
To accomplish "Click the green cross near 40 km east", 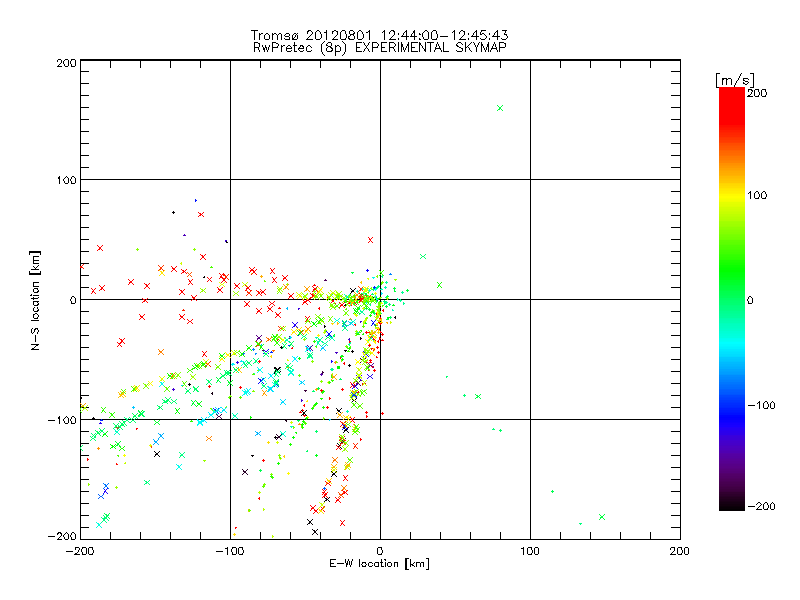I will click(x=439, y=285).
